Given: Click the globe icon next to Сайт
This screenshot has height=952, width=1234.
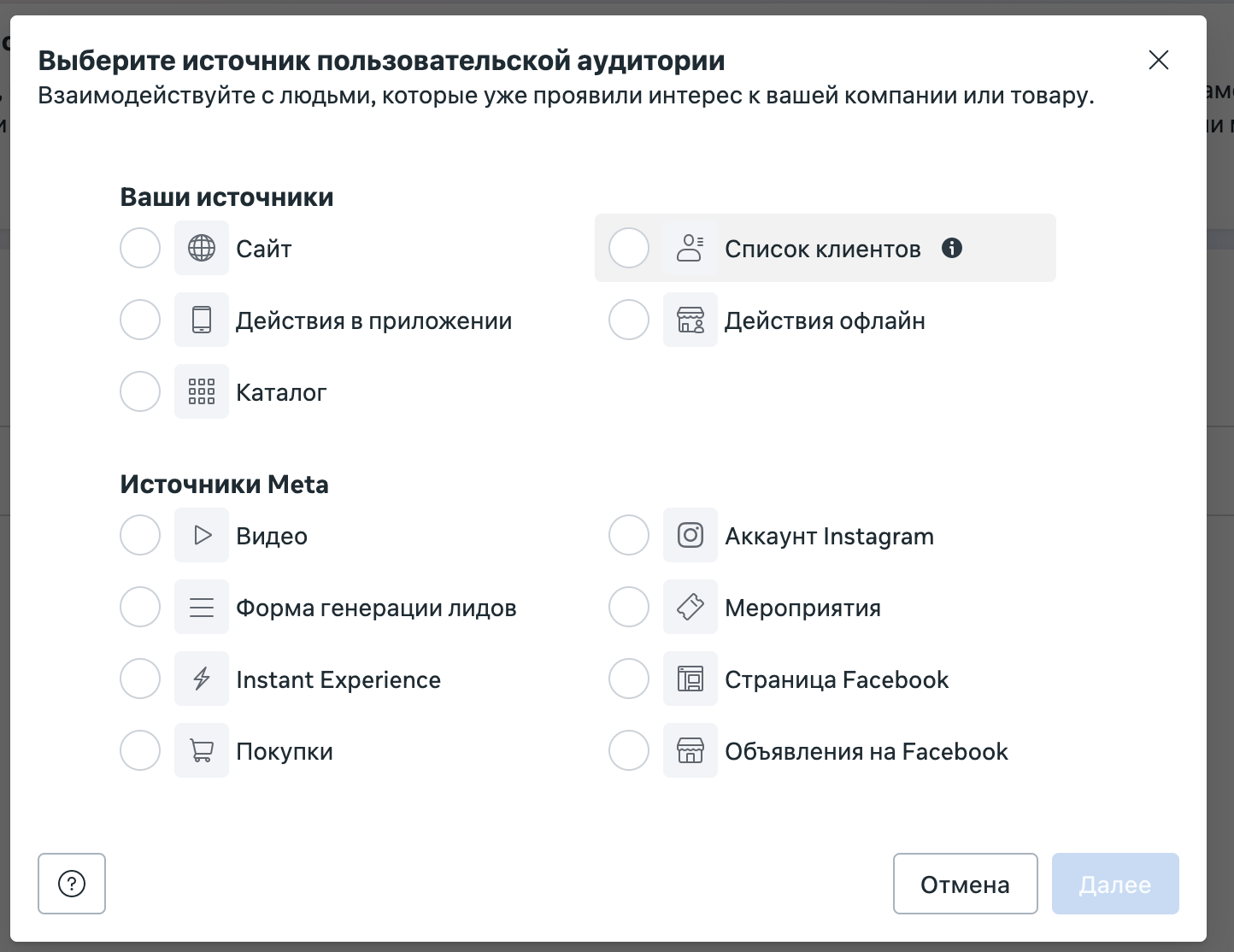Looking at the screenshot, I should pyautogui.click(x=202, y=248).
